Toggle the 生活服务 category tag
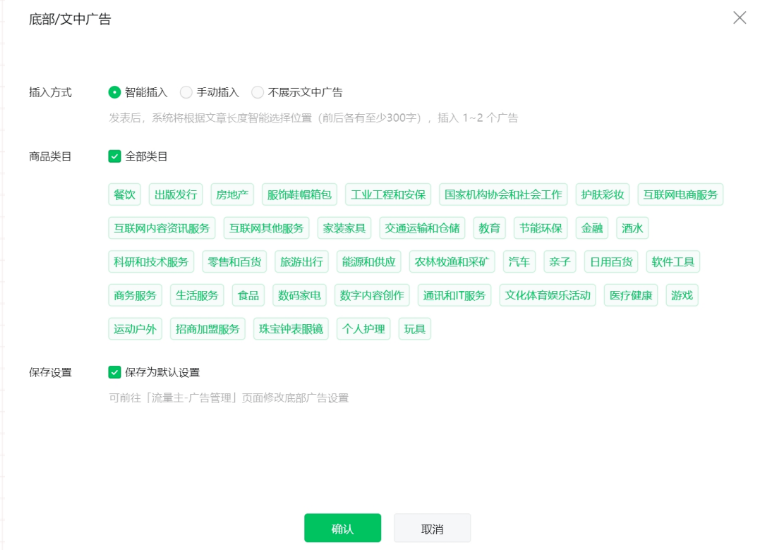 point(197,296)
